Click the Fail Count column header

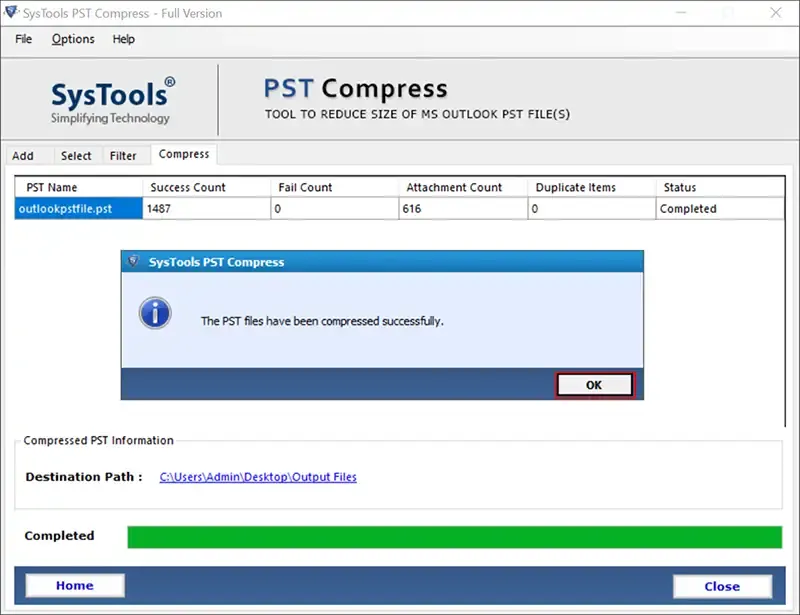pos(335,187)
